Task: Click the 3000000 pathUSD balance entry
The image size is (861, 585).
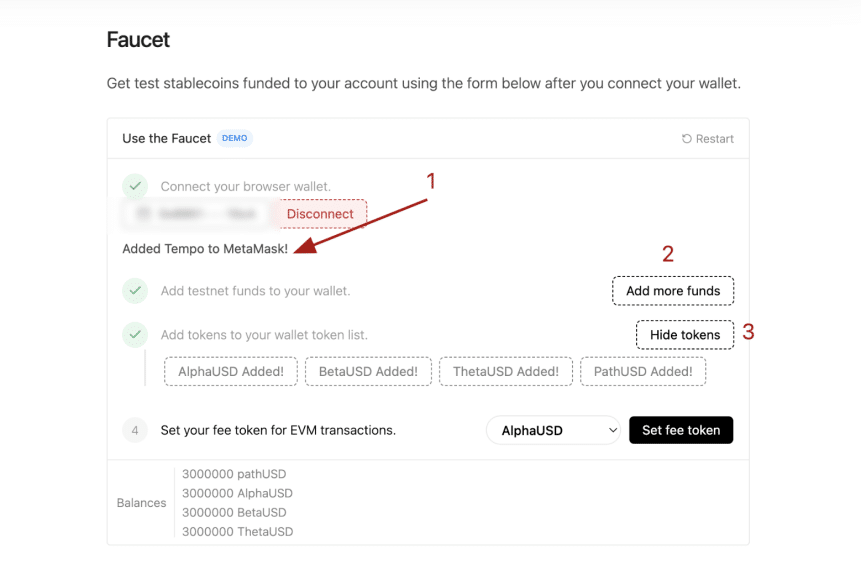Action: (x=235, y=474)
